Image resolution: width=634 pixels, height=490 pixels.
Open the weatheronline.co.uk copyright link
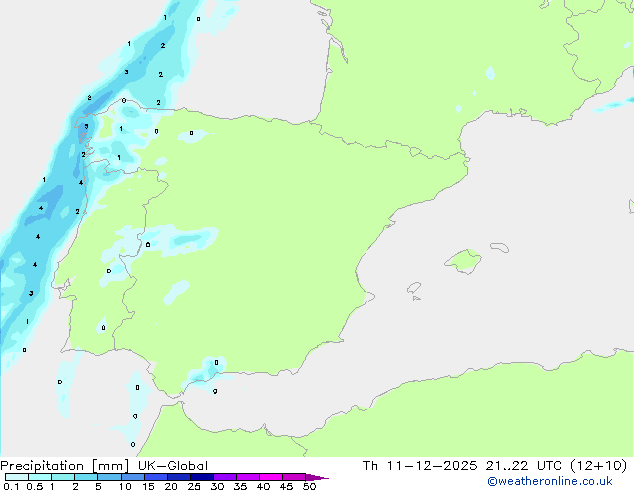point(550,481)
